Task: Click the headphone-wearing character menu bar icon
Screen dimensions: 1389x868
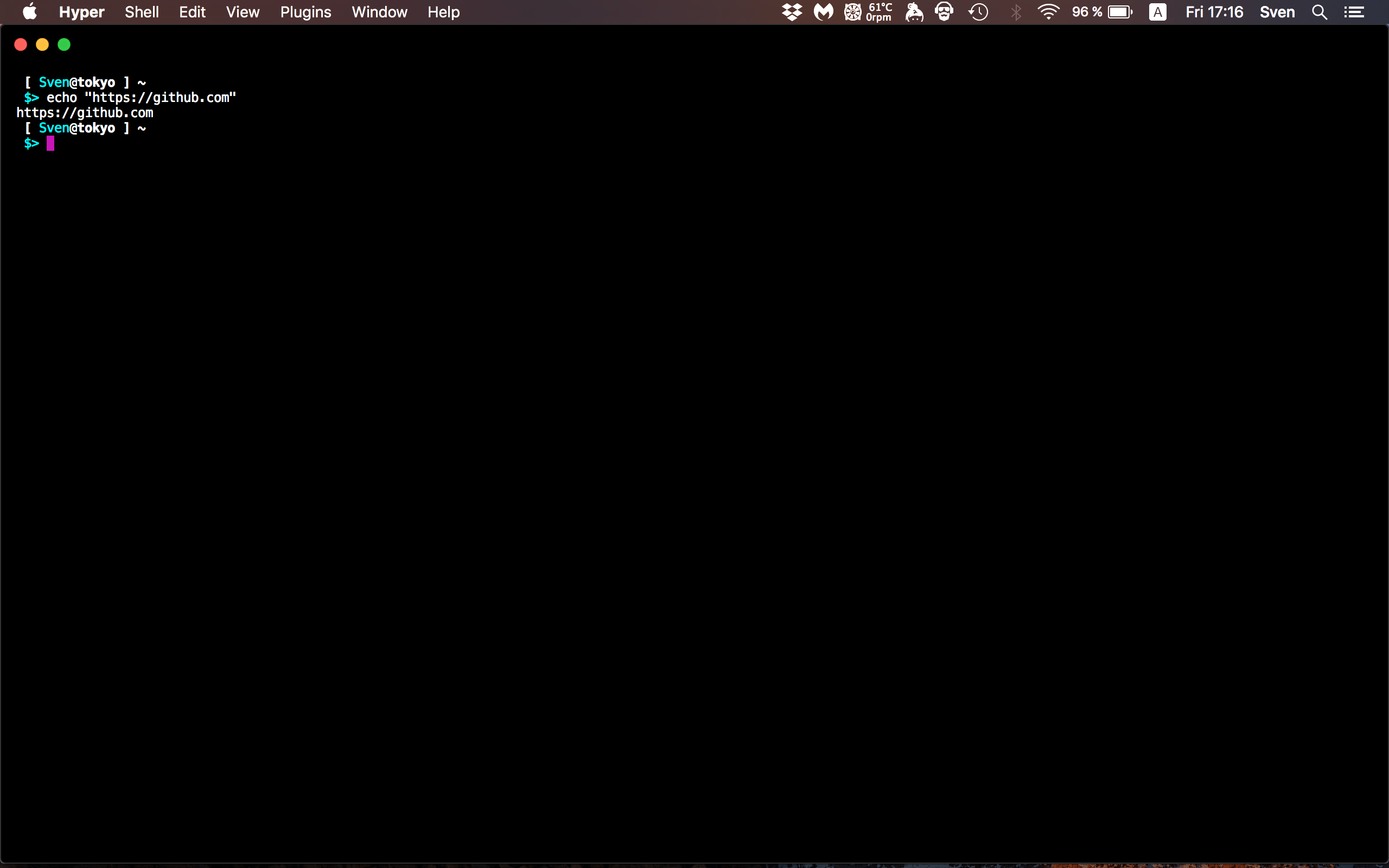Action: pyautogui.click(x=945, y=11)
